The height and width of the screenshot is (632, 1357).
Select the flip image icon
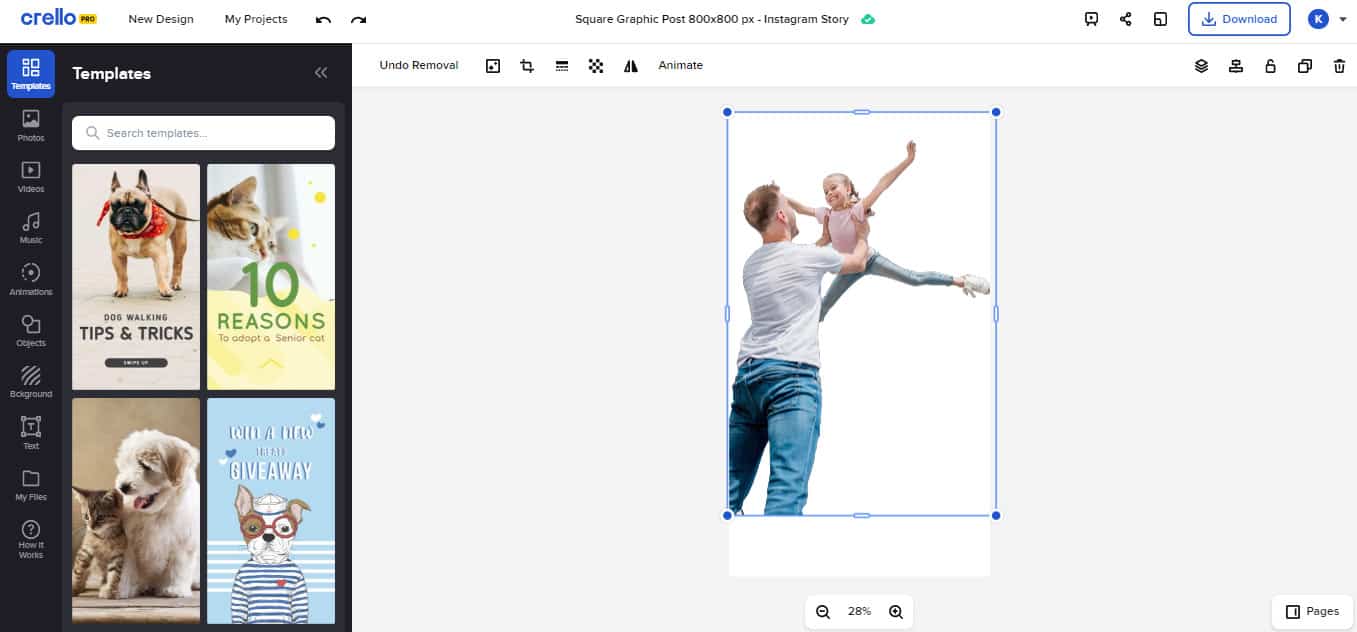[630, 66]
